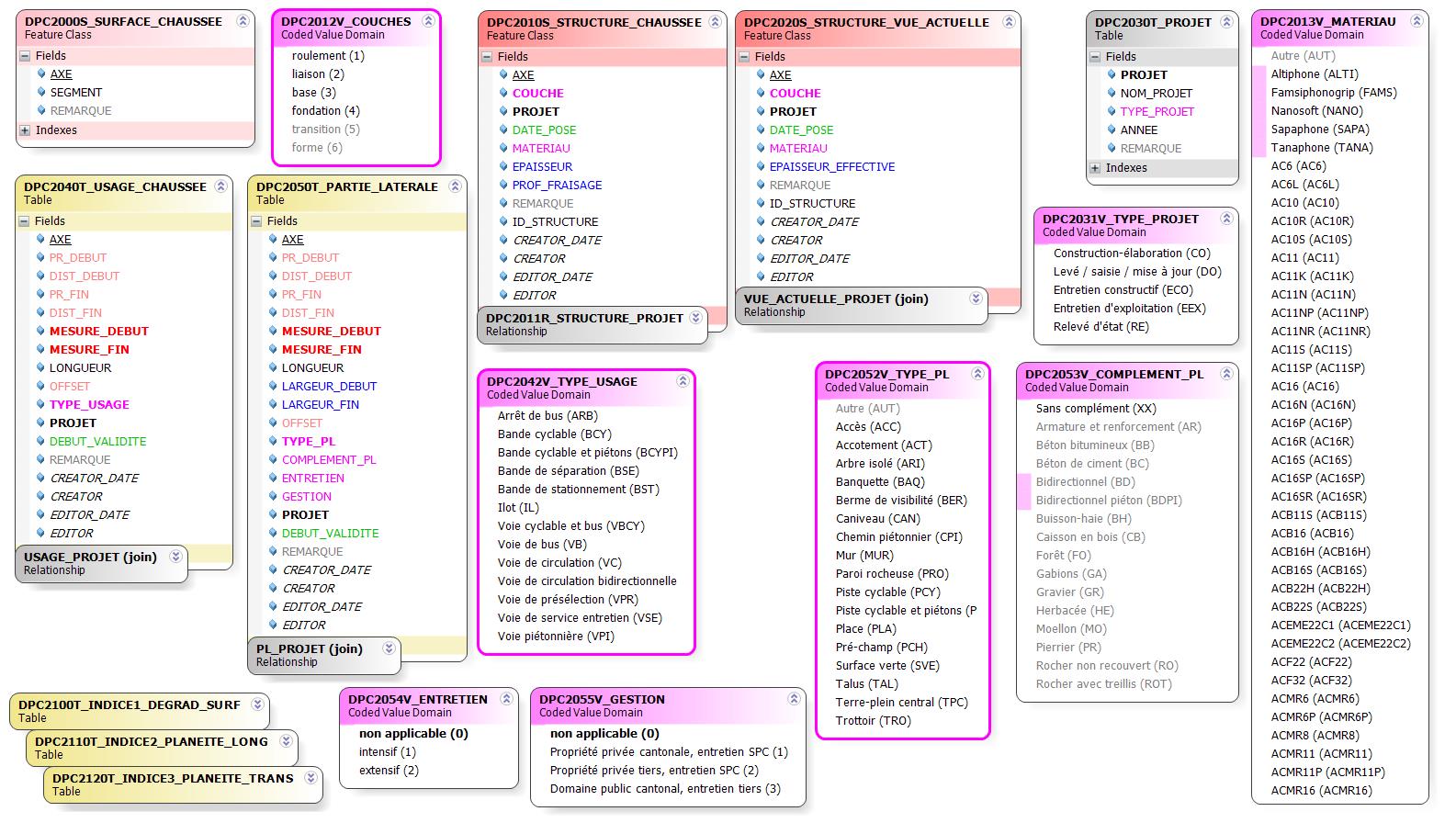Toggle the Fields minus box in DPC2020S_STRUCTURE_VUE_ACTUELLE
1456x834 pixels.
(x=745, y=57)
